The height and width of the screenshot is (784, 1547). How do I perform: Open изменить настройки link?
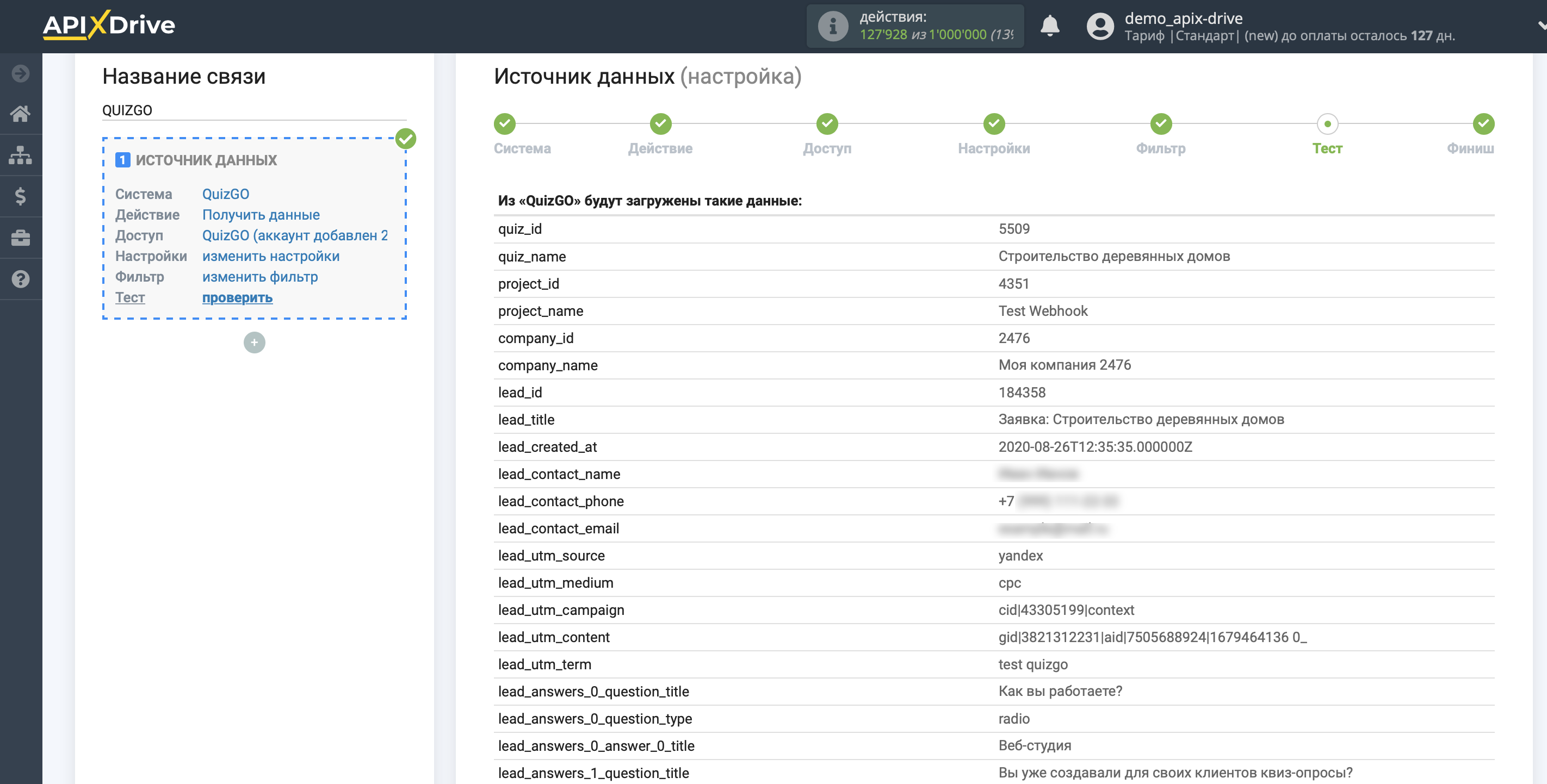click(x=271, y=256)
